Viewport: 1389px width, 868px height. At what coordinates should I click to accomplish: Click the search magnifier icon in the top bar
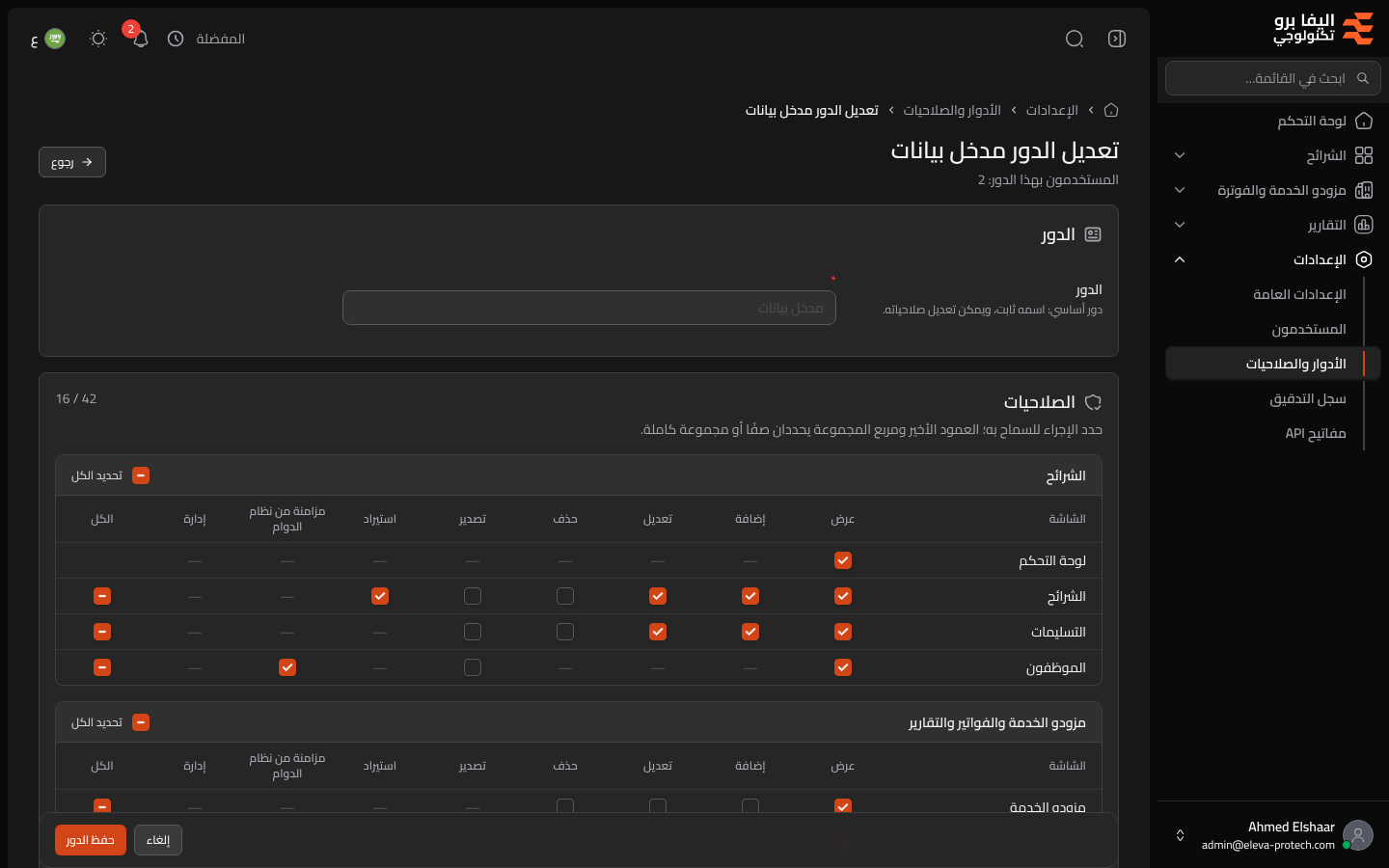1075,39
